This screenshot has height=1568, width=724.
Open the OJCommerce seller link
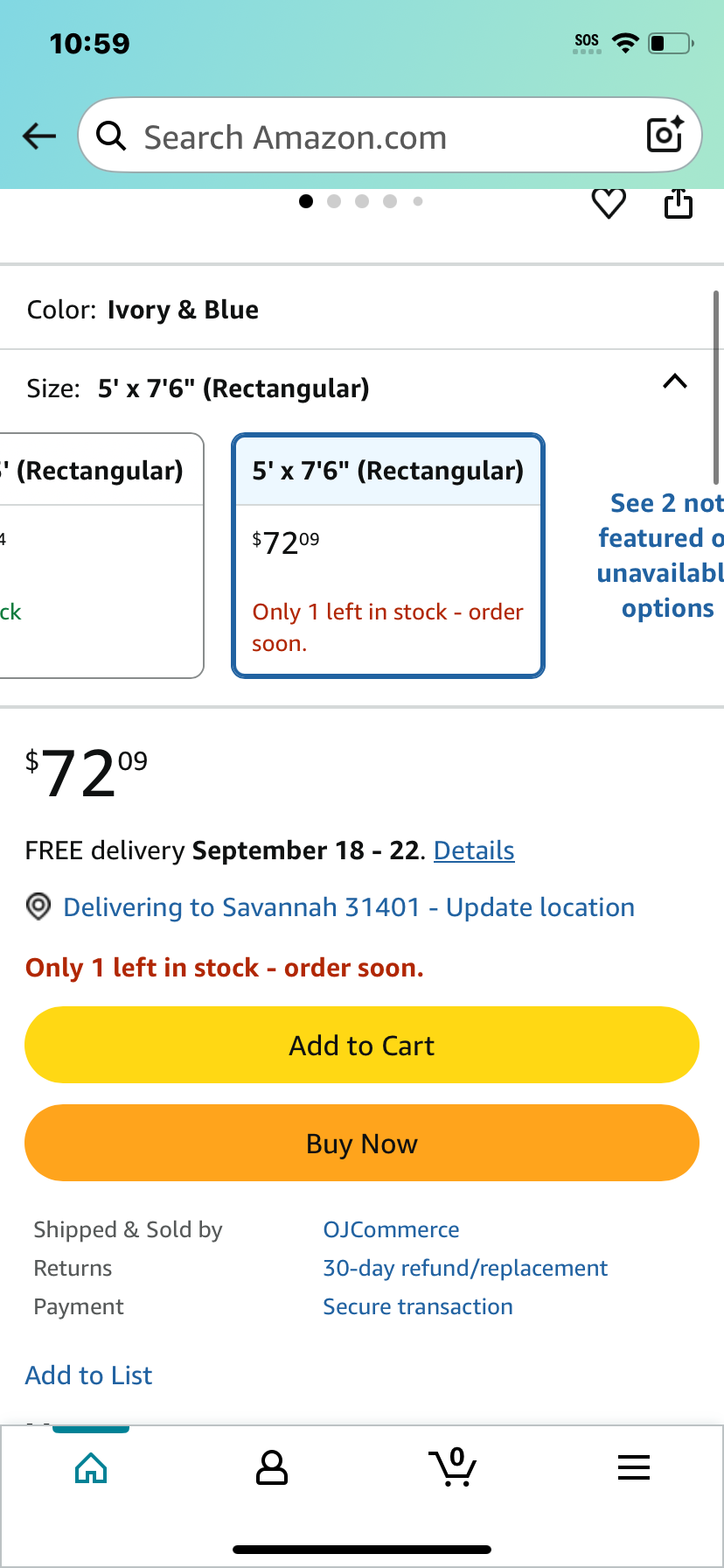[391, 1229]
